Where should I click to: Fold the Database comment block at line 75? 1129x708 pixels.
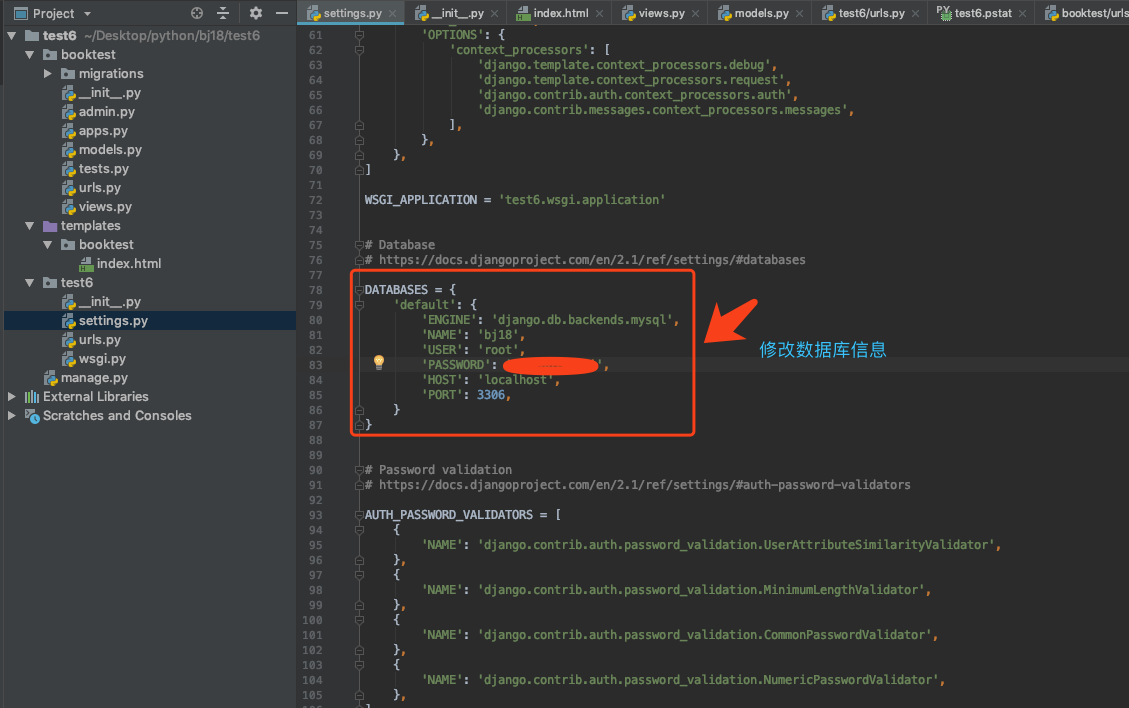pyautogui.click(x=359, y=245)
